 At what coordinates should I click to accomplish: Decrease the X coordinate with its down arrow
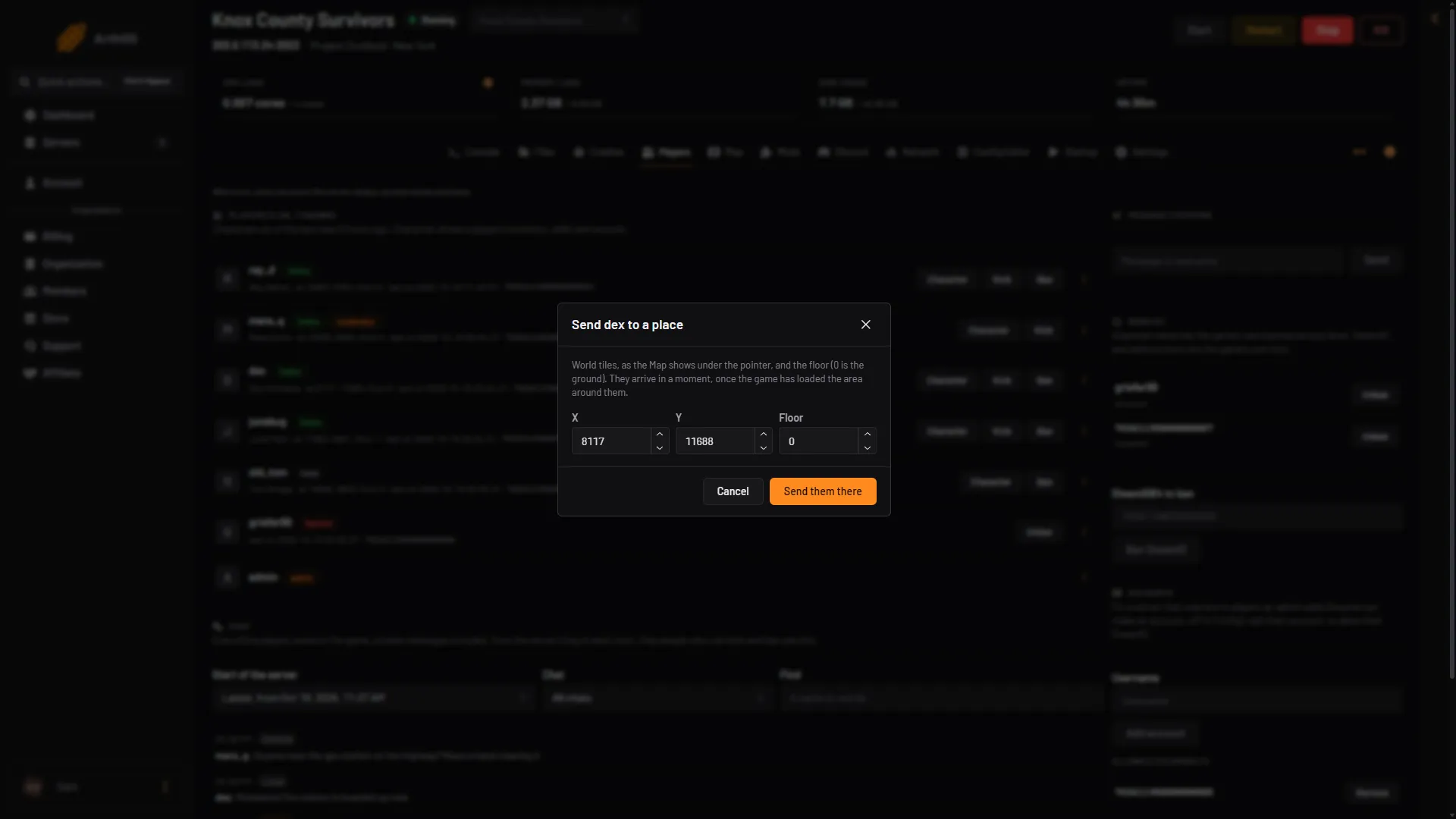point(660,447)
